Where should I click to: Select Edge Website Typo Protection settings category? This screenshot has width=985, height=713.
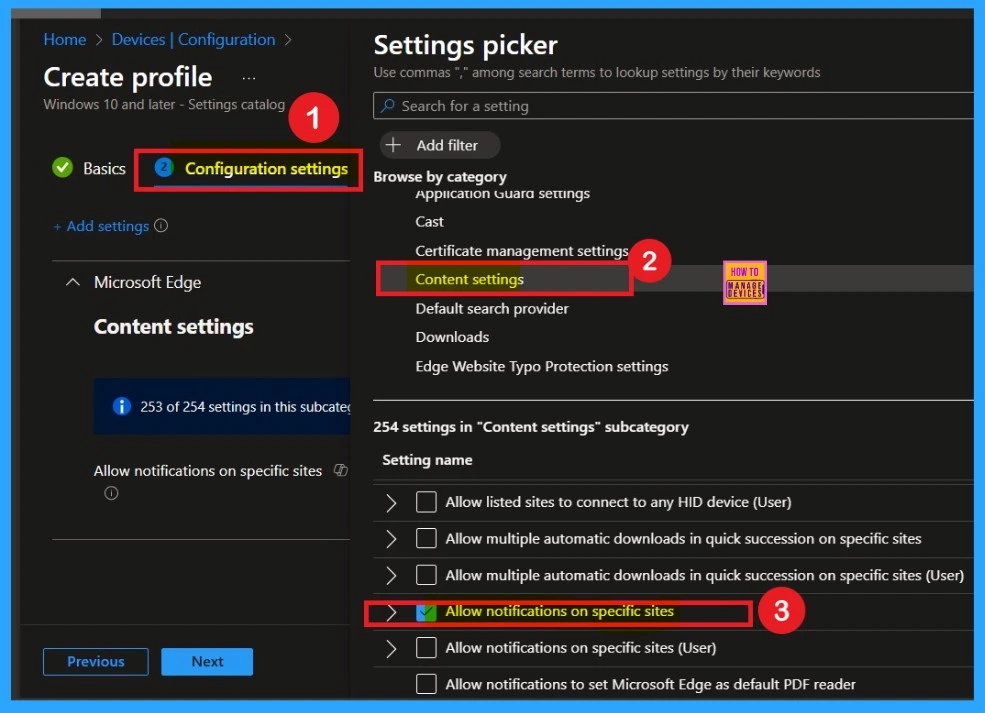541,366
